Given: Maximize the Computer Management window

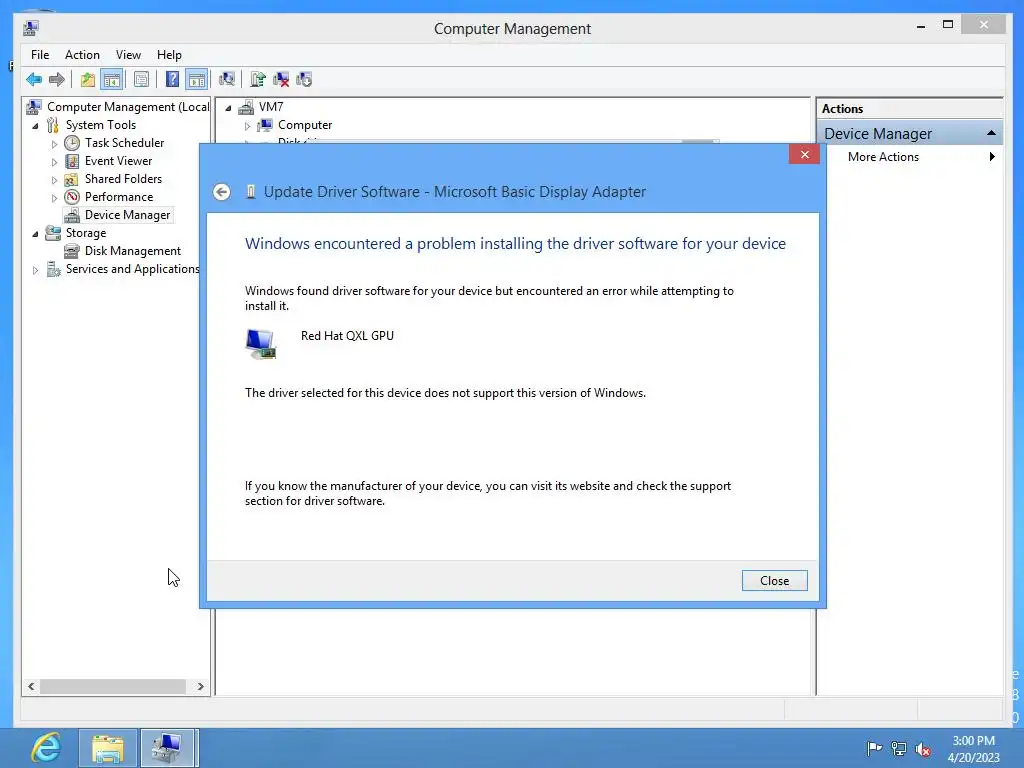Looking at the screenshot, I should click(x=948, y=25).
